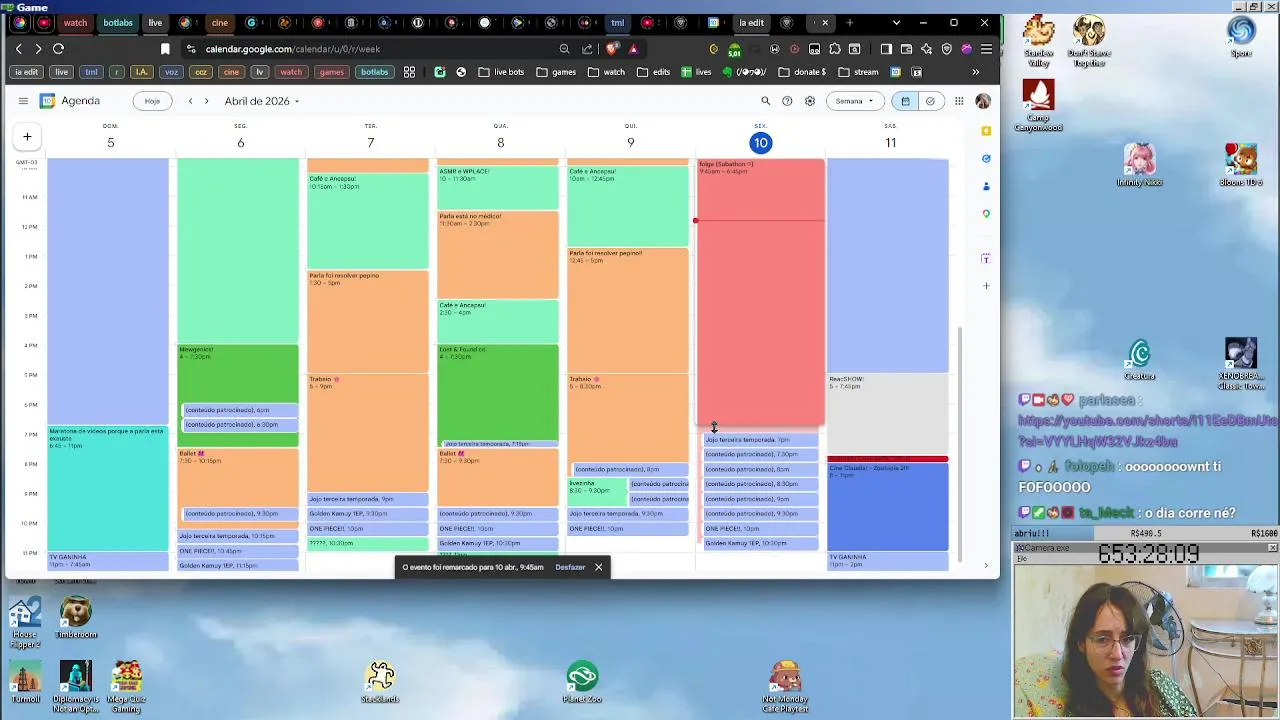Select Monday date 6 header
The height and width of the screenshot is (720, 1280).
pyautogui.click(x=240, y=143)
